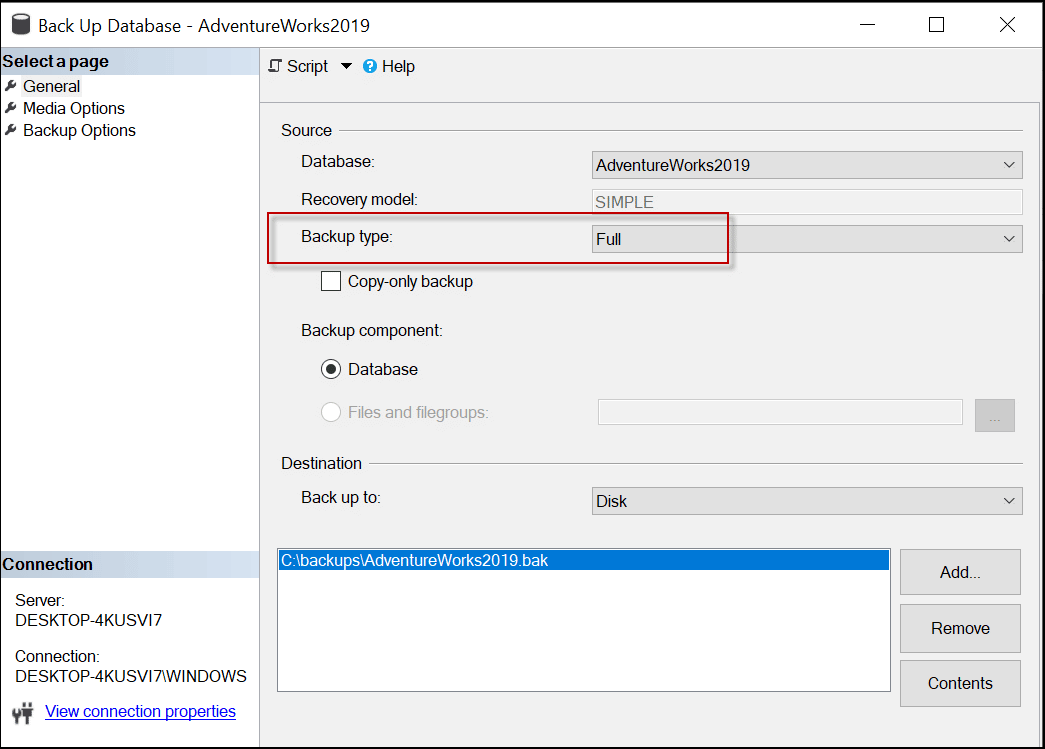Click the wrench icon beside Media Options
The image size is (1045, 749).
11,108
